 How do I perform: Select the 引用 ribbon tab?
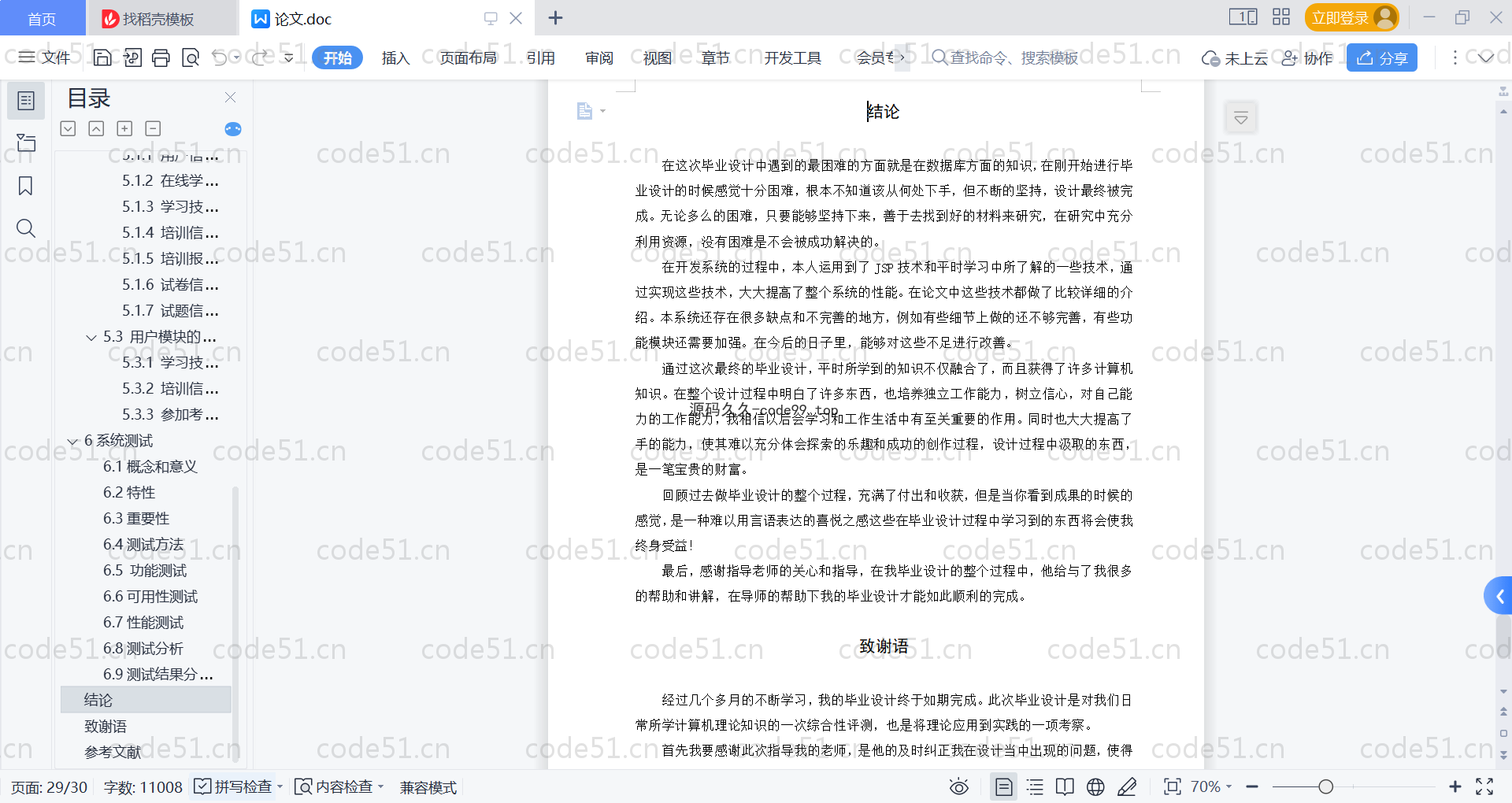click(540, 57)
